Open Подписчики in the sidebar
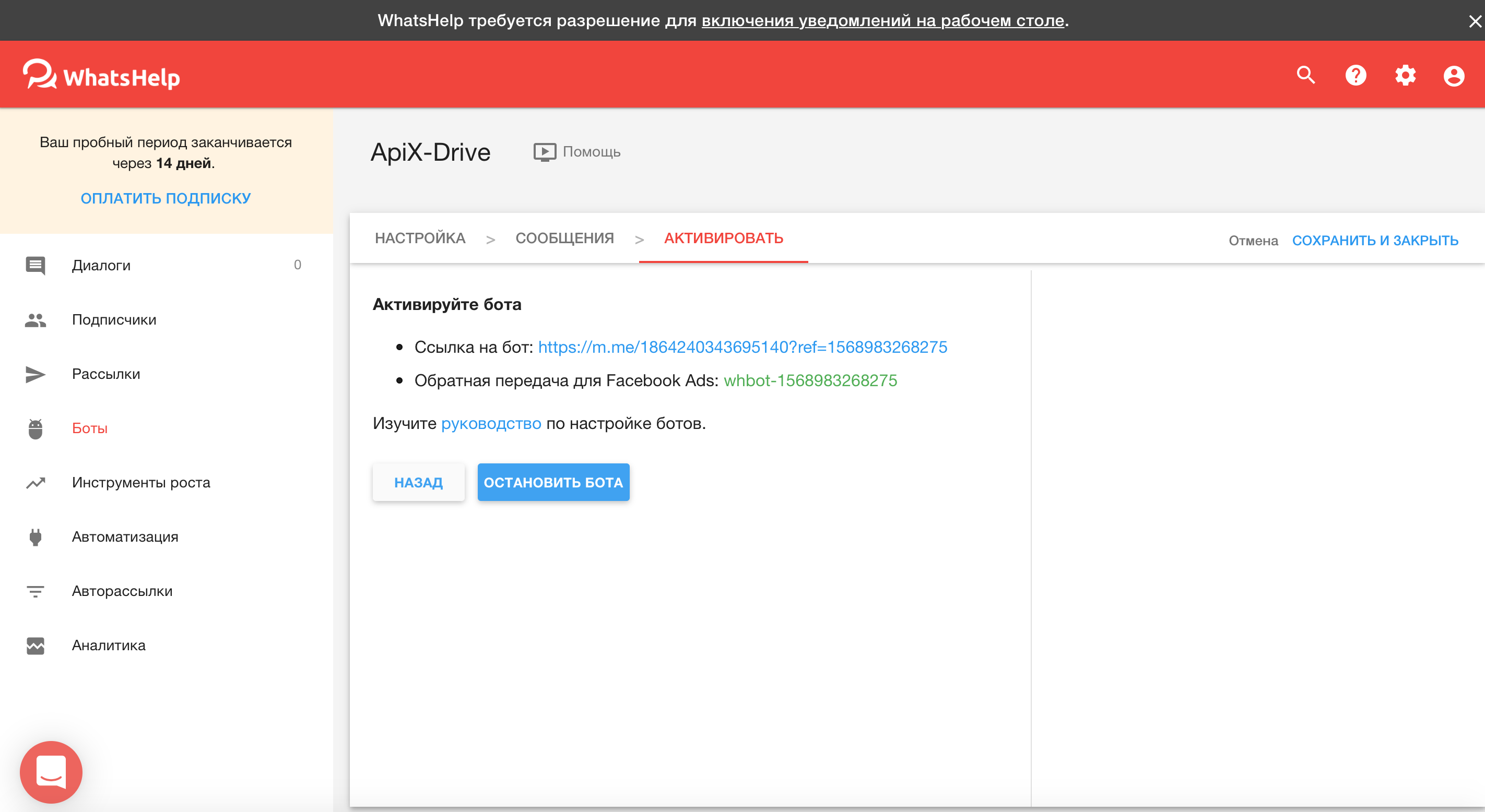1485x812 pixels. coord(167,320)
